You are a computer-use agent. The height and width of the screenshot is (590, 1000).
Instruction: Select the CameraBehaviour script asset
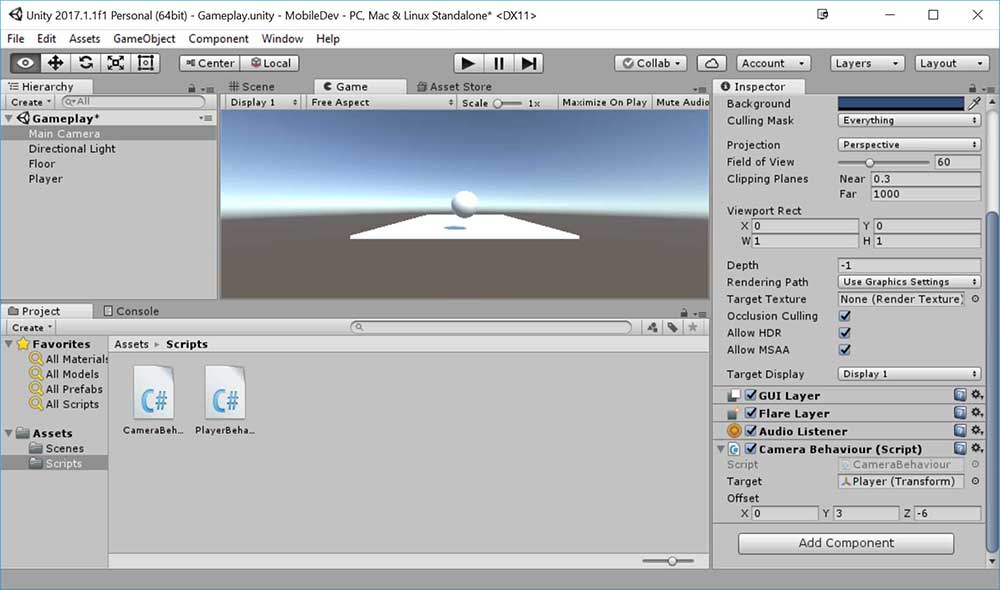pyautogui.click(x=154, y=399)
